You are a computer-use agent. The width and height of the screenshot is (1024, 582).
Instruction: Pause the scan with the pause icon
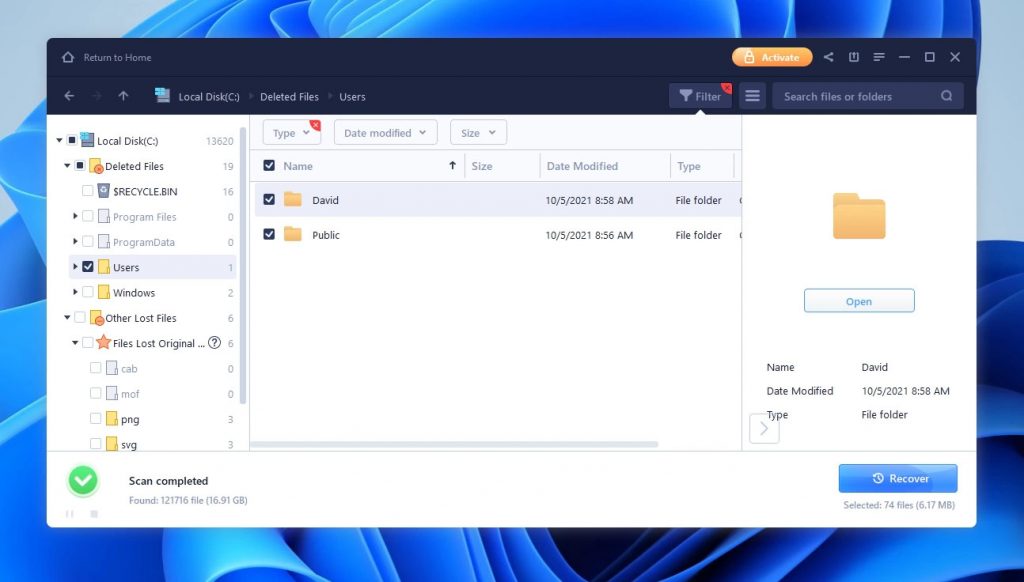point(70,513)
